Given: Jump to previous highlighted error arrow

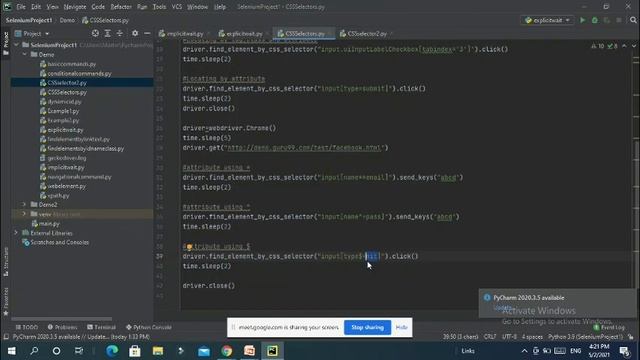Looking at the screenshot, I should click(x=624, y=46).
